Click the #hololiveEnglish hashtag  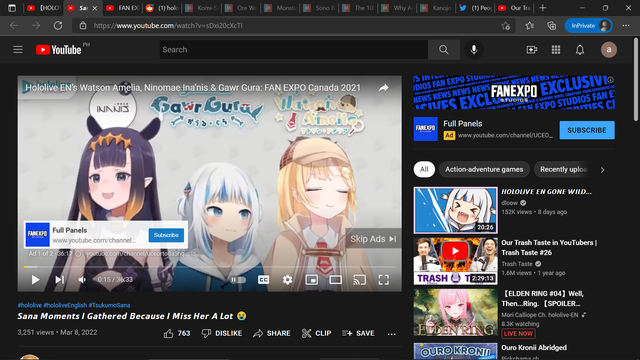[65, 305]
